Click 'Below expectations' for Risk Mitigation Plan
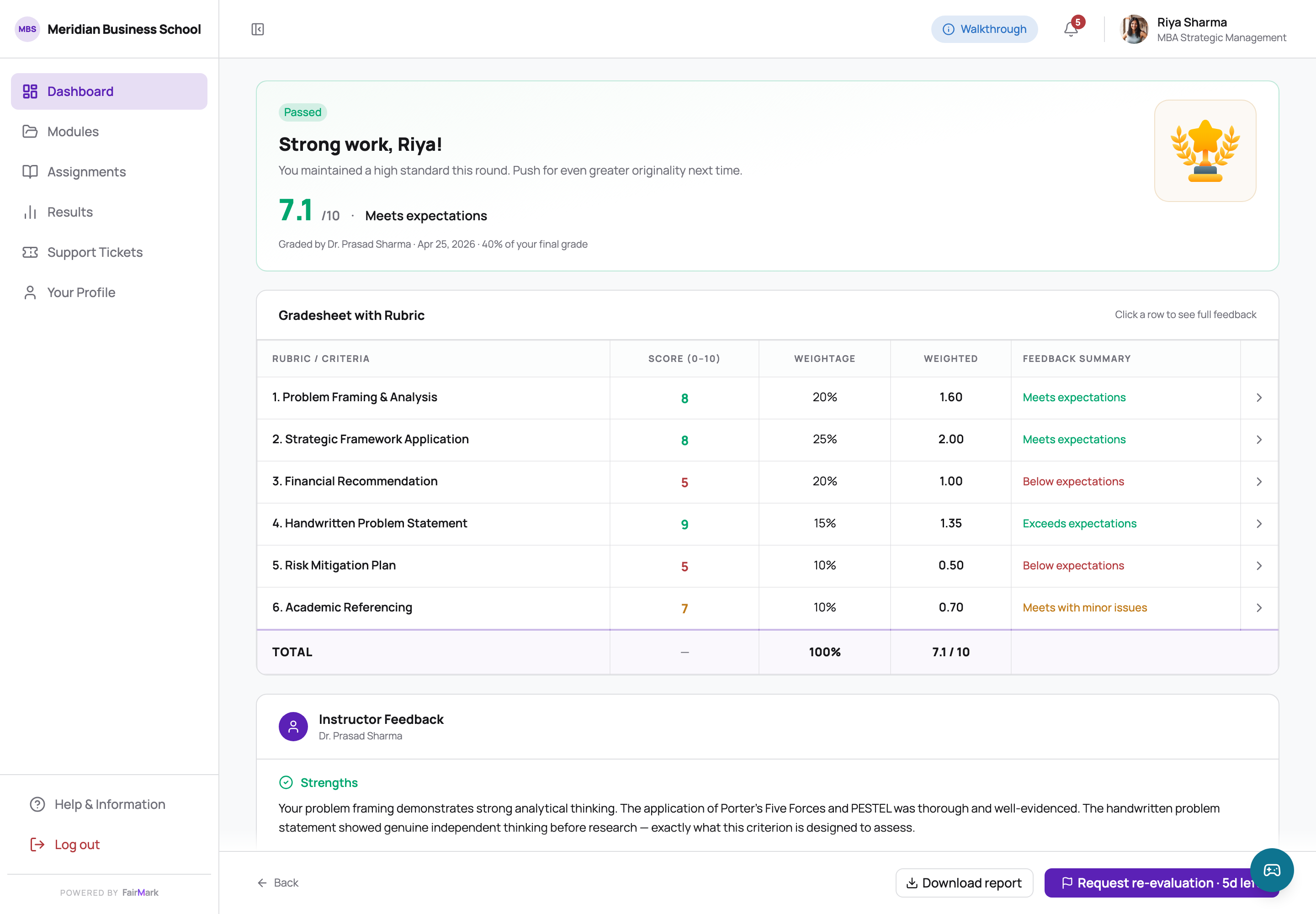This screenshot has width=1316, height=914. (x=1073, y=566)
